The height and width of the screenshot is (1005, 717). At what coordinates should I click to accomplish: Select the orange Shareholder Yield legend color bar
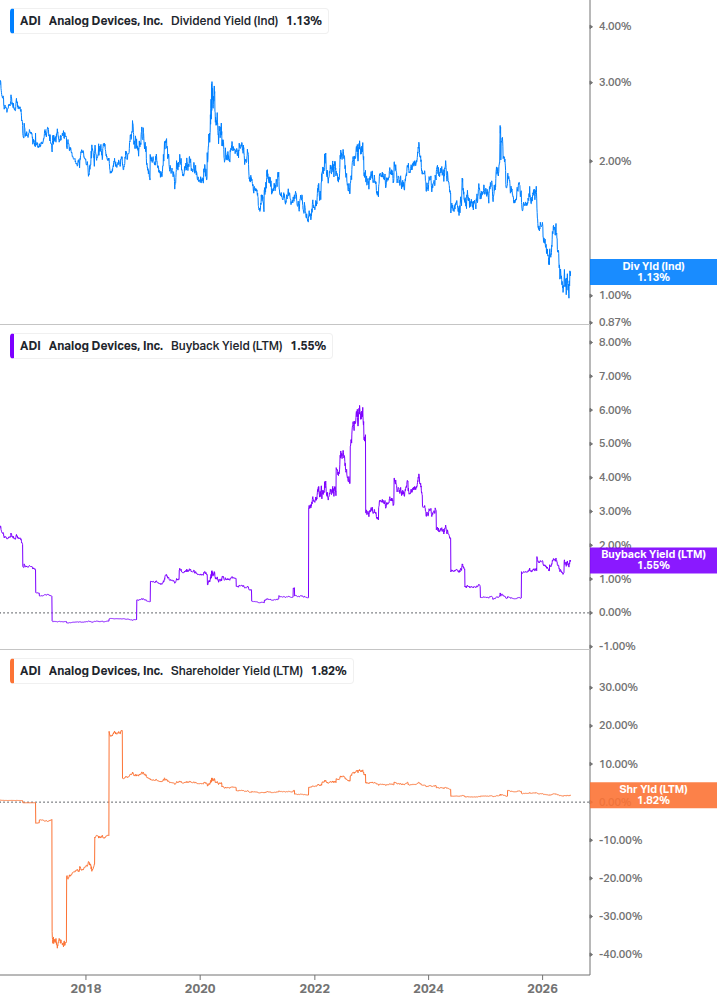(12, 671)
